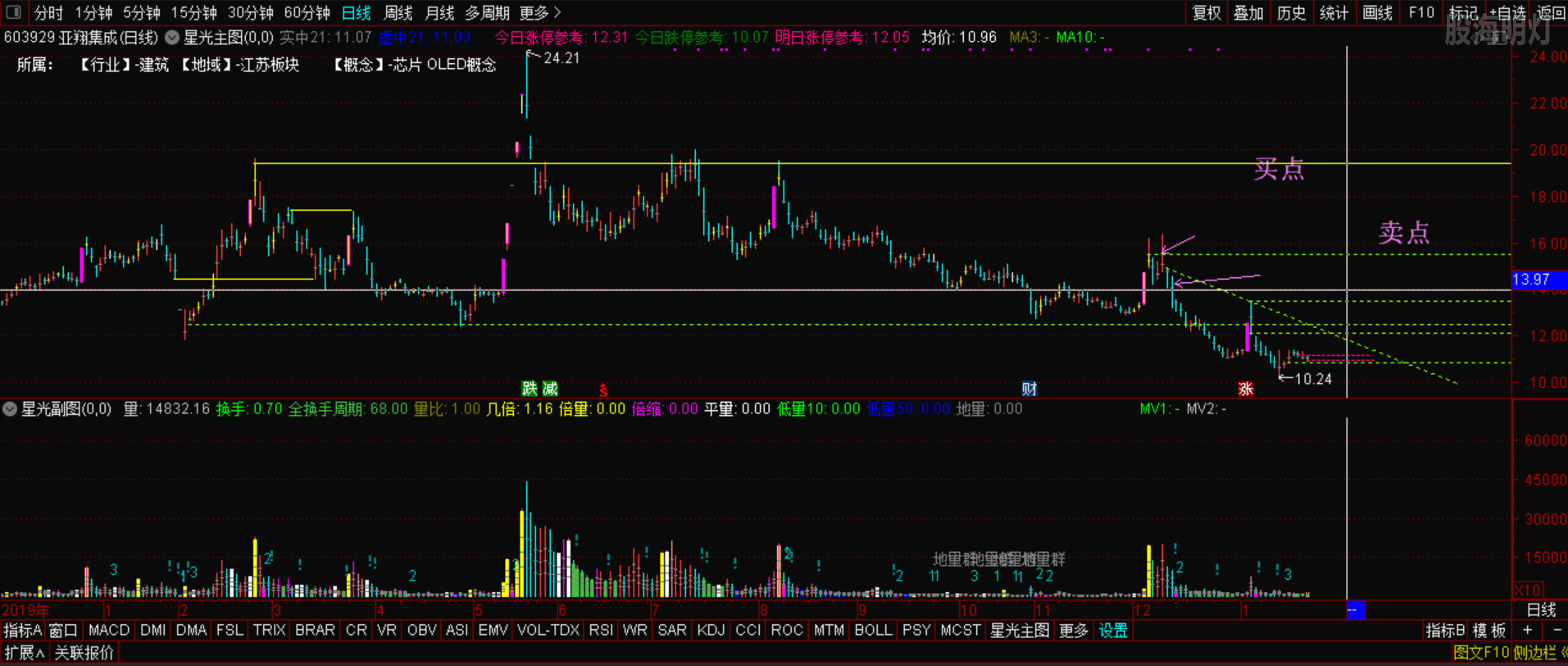Screen dimensions: 1568x666
Task: Select the KDJ indicator
Action: pos(711,630)
